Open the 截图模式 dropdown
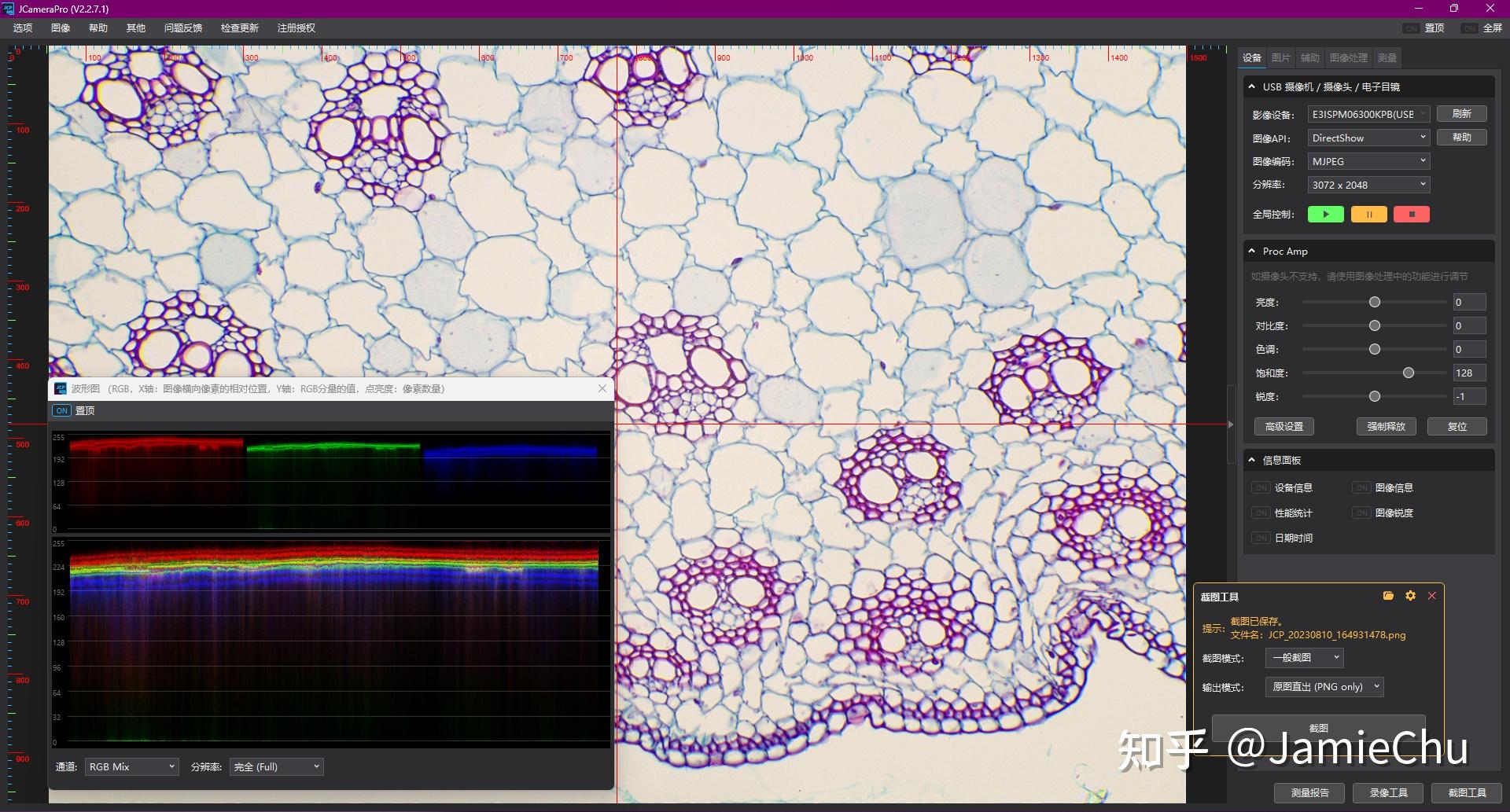The image size is (1510, 812). point(1305,657)
